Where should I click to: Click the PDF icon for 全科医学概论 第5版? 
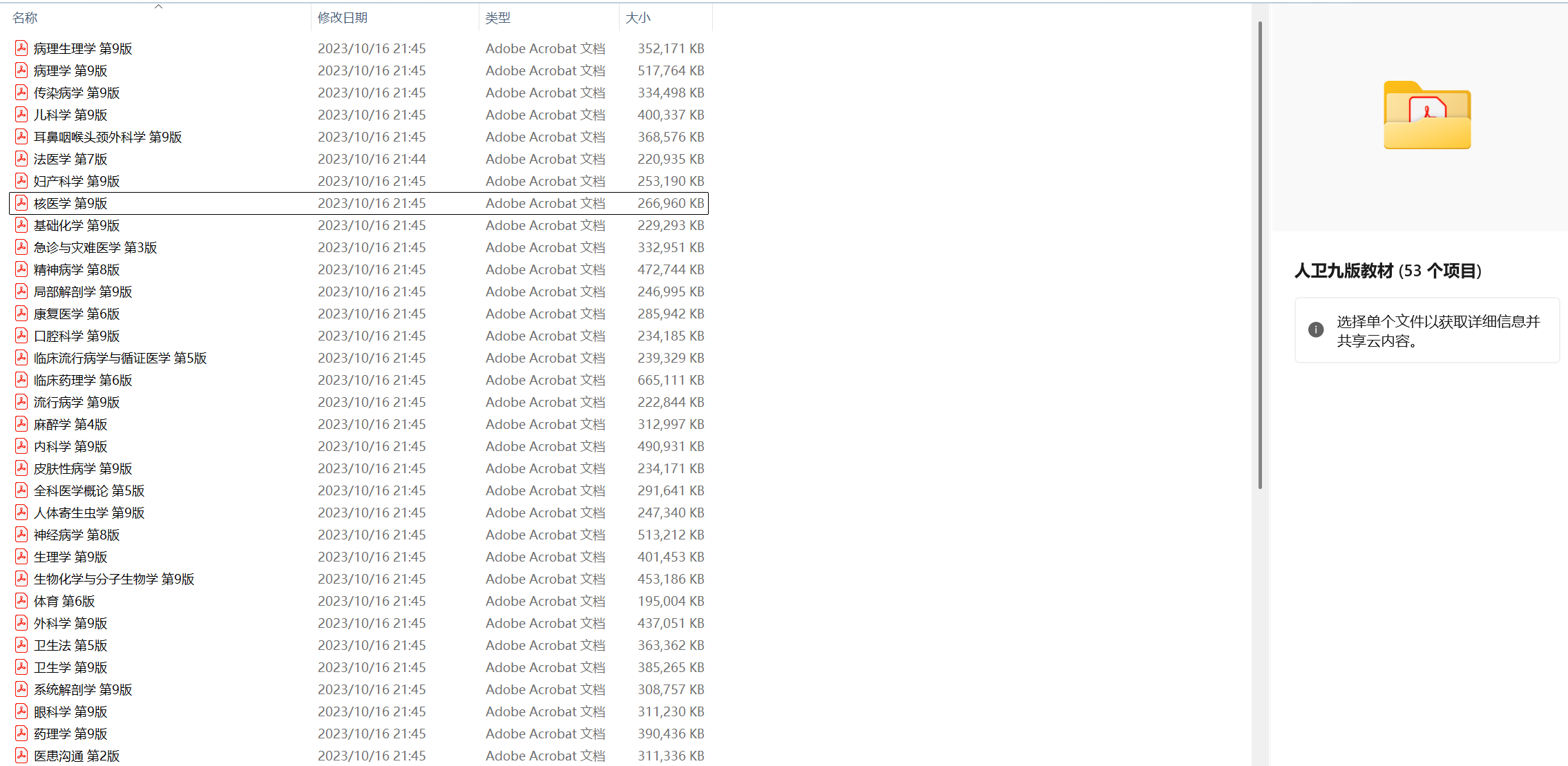point(21,490)
